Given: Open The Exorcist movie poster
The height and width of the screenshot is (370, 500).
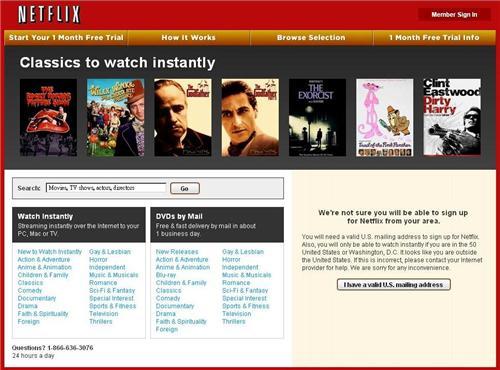Looking at the screenshot, I should (x=317, y=117).
